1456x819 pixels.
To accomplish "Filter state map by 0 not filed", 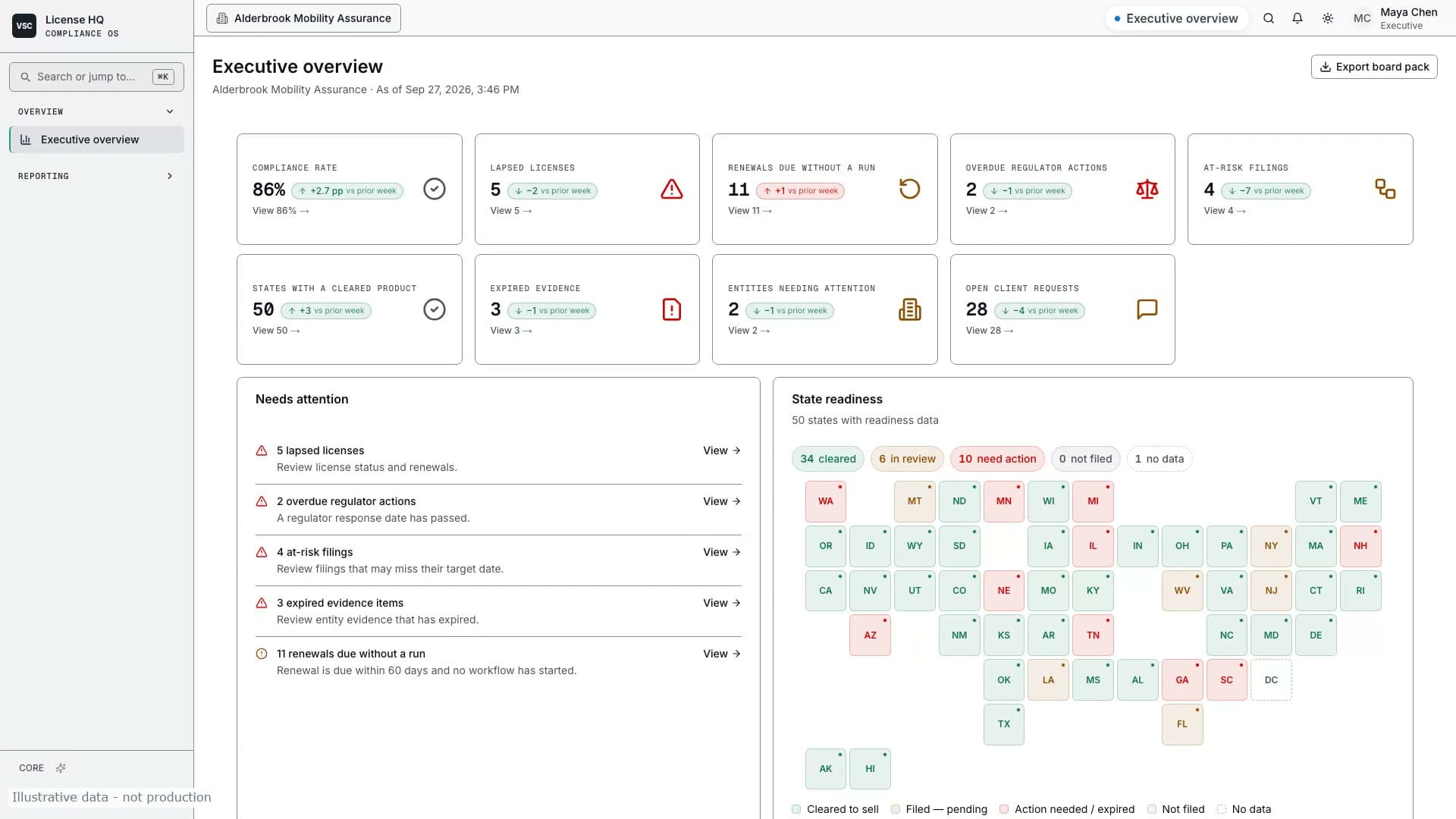I will click(x=1085, y=459).
